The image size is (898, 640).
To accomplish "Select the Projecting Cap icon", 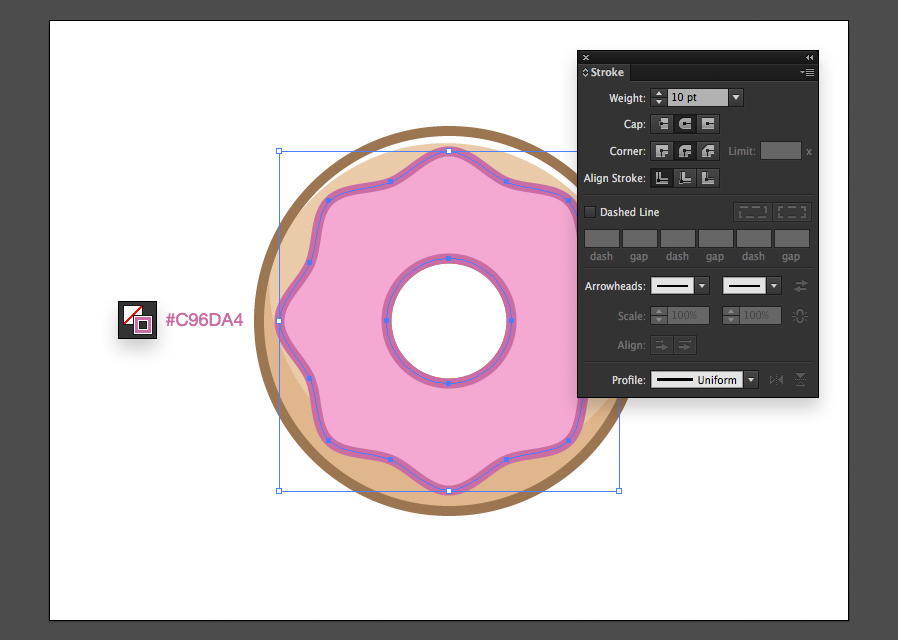I will click(708, 124).
